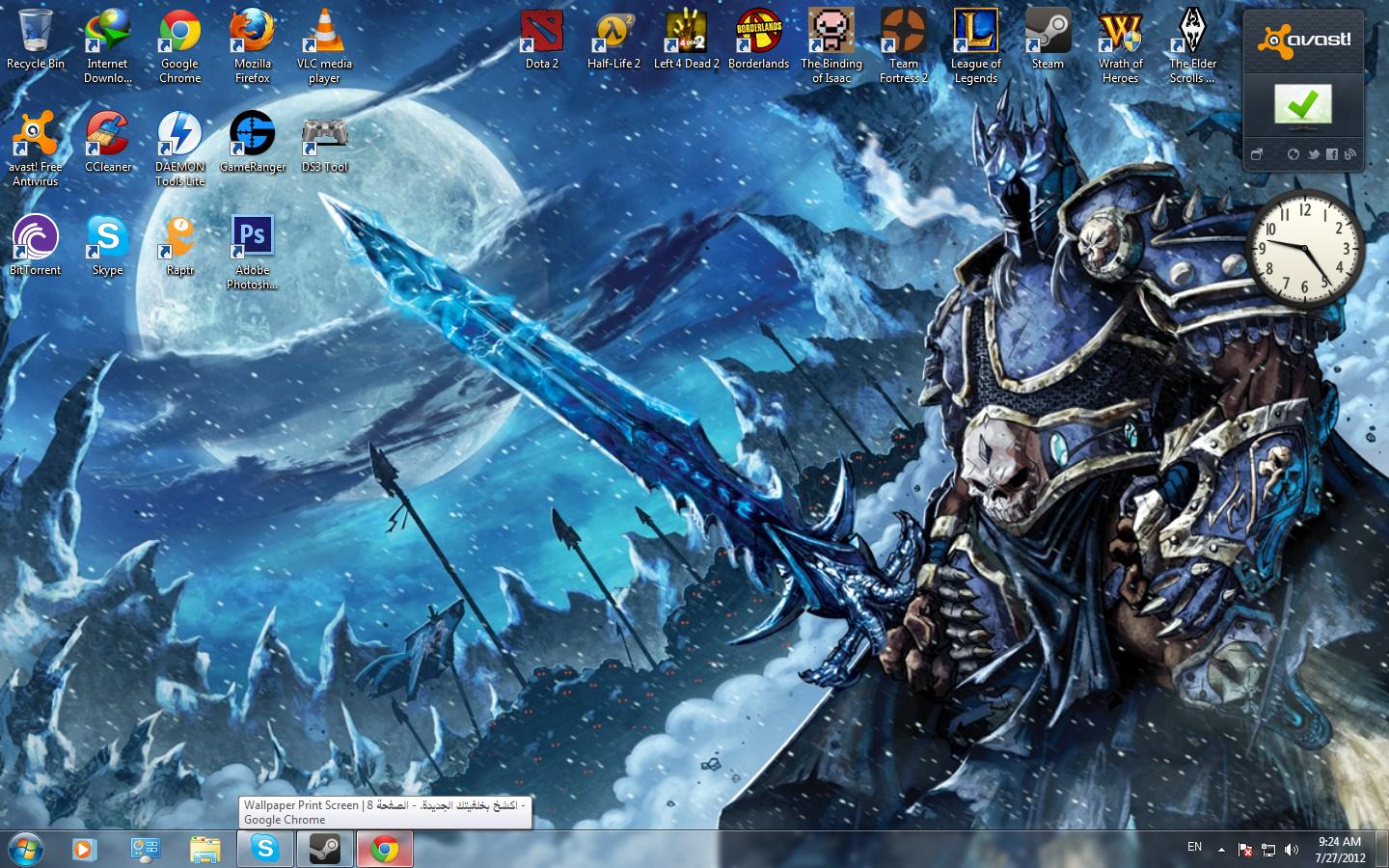The height and width of the screenshot is (868, 1389).
Task: Click the Adobe Photoshop desktop shortcut
Action: (x=252, y=253)
